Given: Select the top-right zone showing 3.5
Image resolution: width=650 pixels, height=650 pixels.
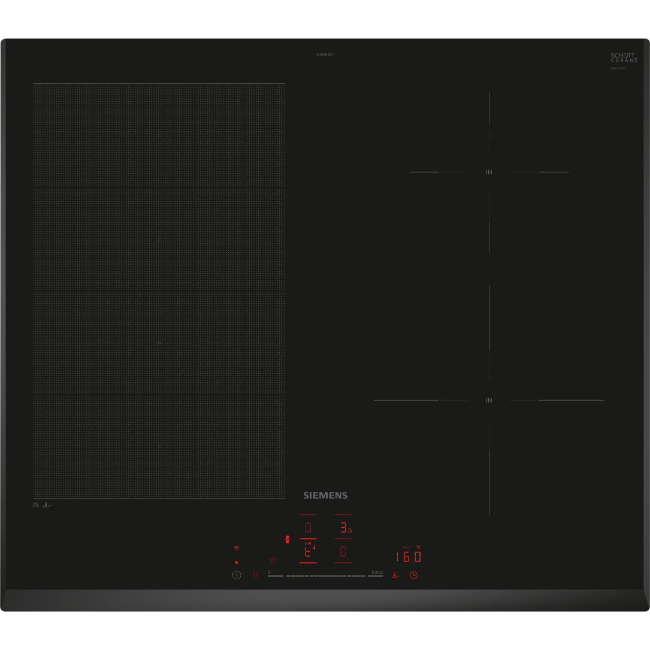Looking at the screenshot, I should (343, 527).
